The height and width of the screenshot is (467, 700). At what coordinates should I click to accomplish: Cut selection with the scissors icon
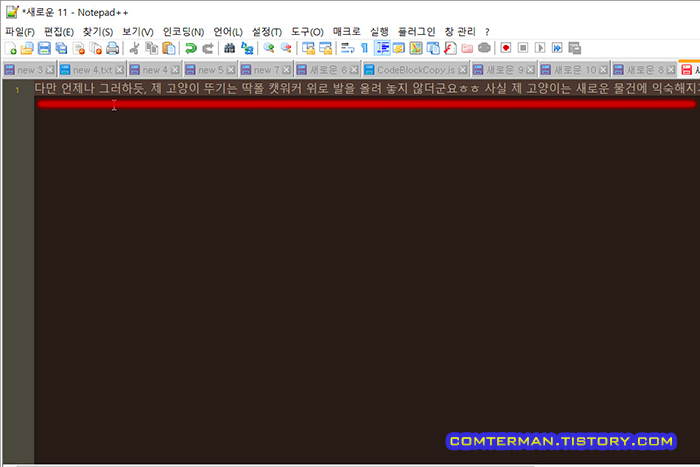click(134, 48)
